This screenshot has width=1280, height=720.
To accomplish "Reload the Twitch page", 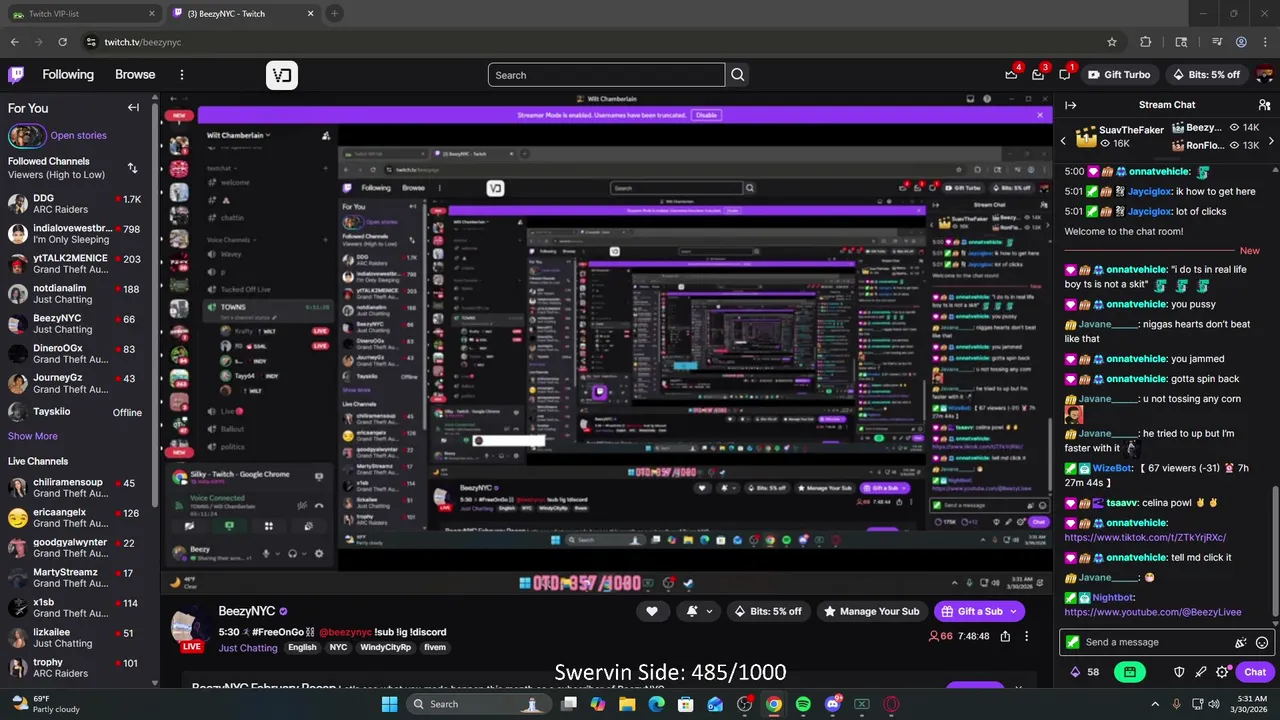I will coord(62,42).
